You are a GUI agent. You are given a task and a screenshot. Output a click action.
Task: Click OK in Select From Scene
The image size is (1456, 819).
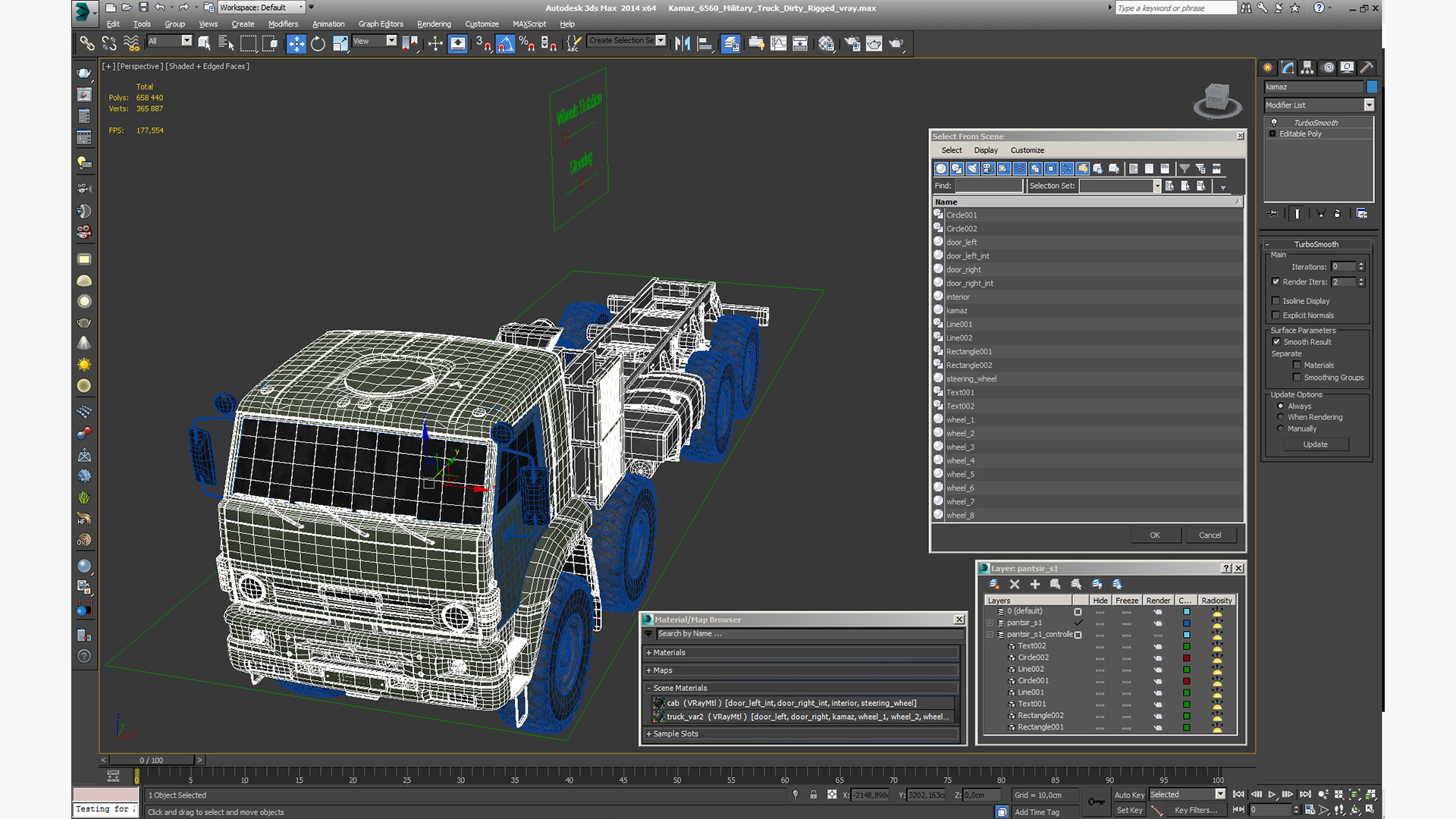[x=1155, y=535]
